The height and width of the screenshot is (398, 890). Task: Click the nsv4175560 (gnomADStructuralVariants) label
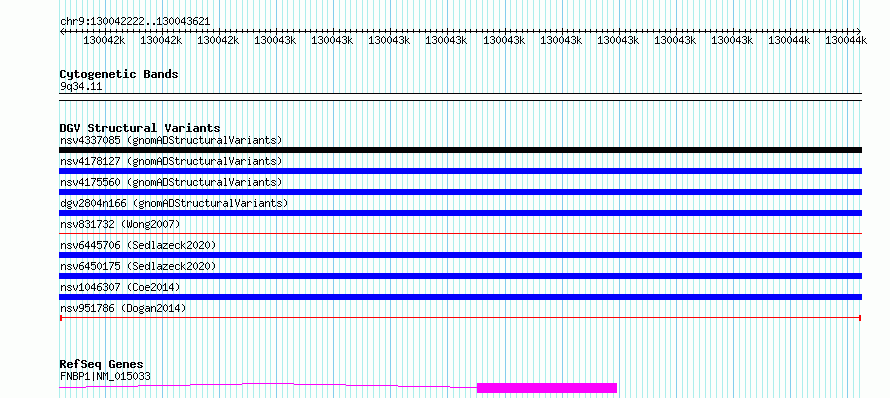pyautogui.click(x=171, y=182)
